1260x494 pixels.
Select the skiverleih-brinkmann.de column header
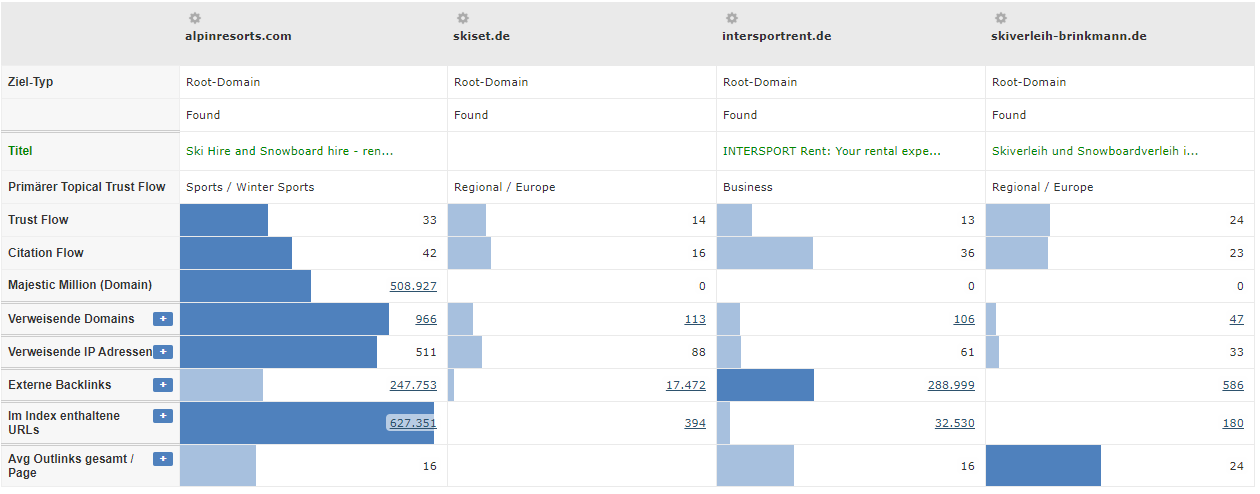(x=1069, y=36)
